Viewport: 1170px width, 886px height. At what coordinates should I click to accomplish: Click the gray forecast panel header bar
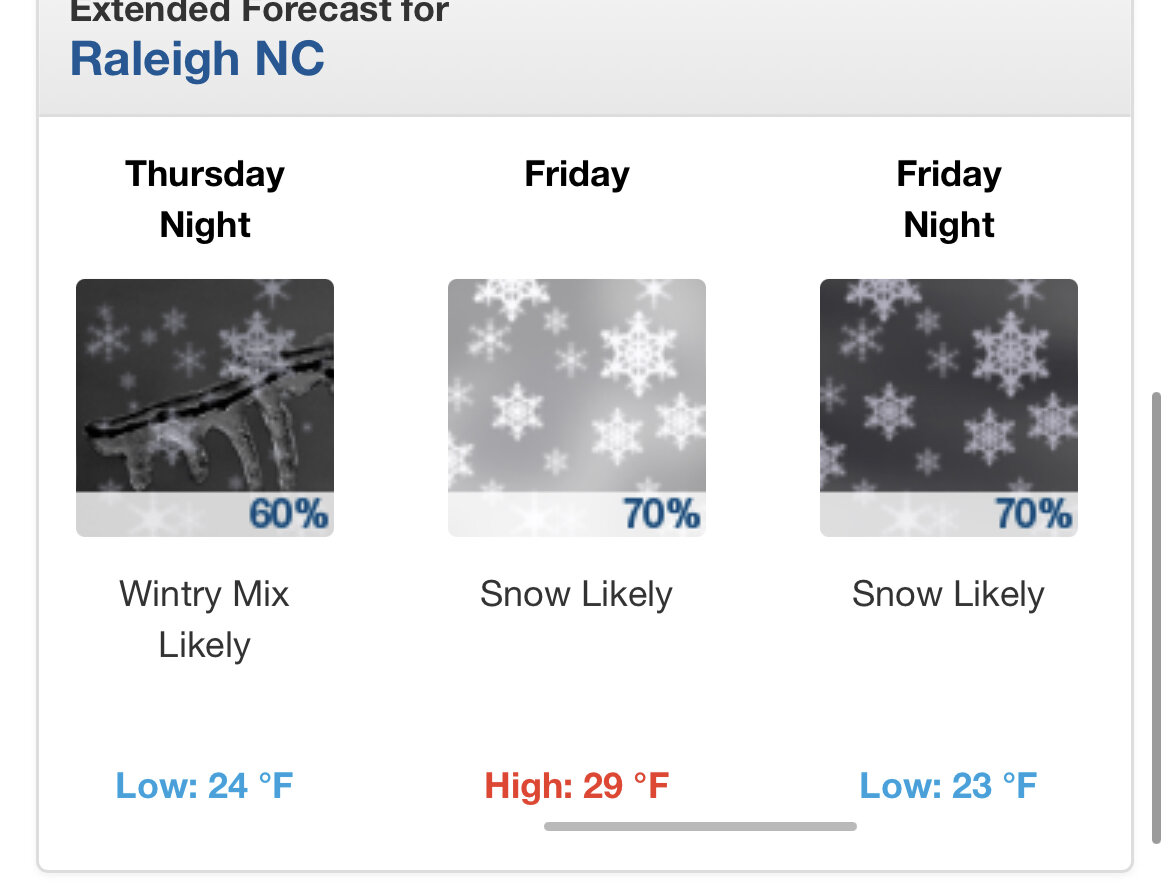click(585, 57)
